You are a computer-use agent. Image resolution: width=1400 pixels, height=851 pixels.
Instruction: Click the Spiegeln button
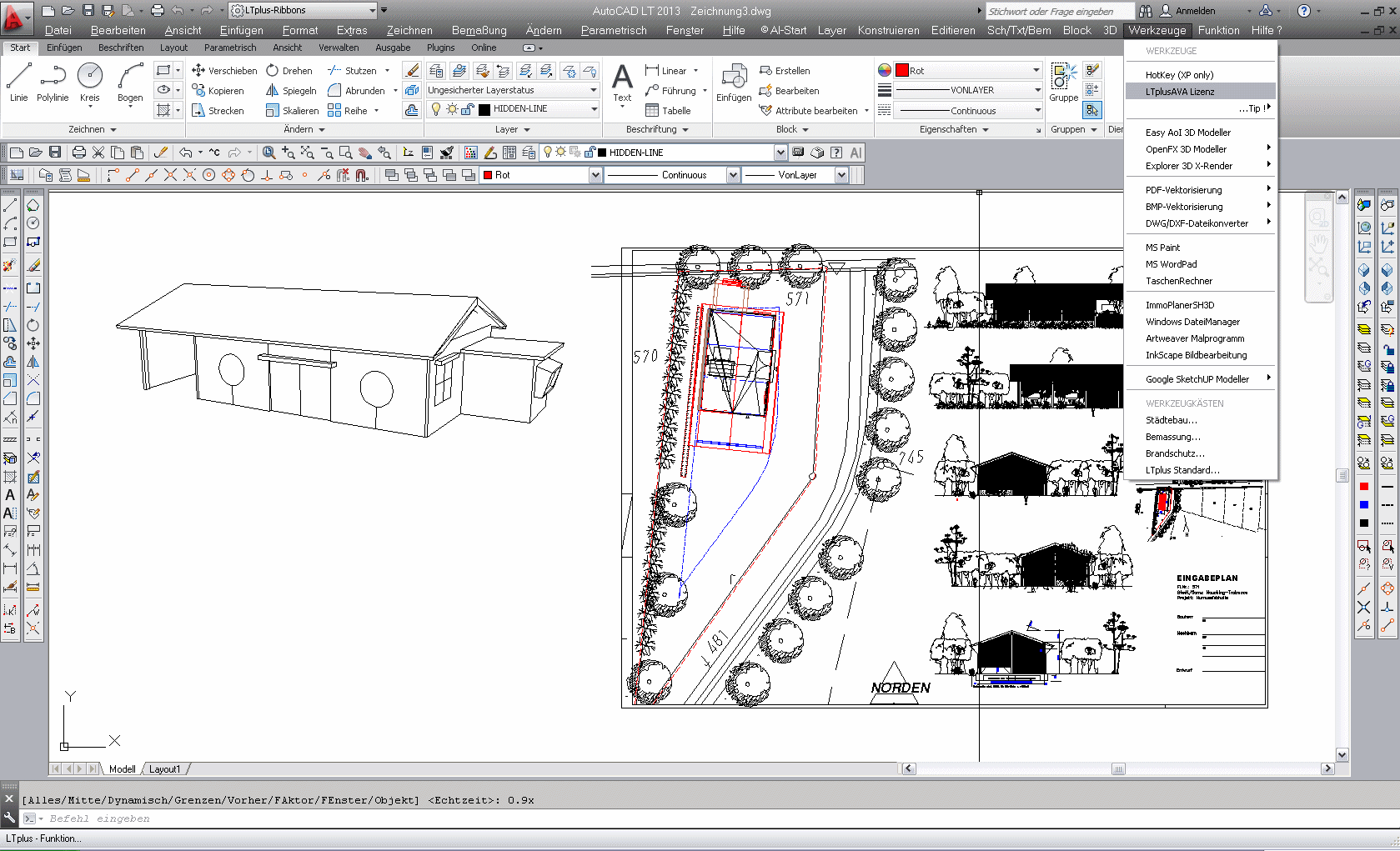pos(291,91)
